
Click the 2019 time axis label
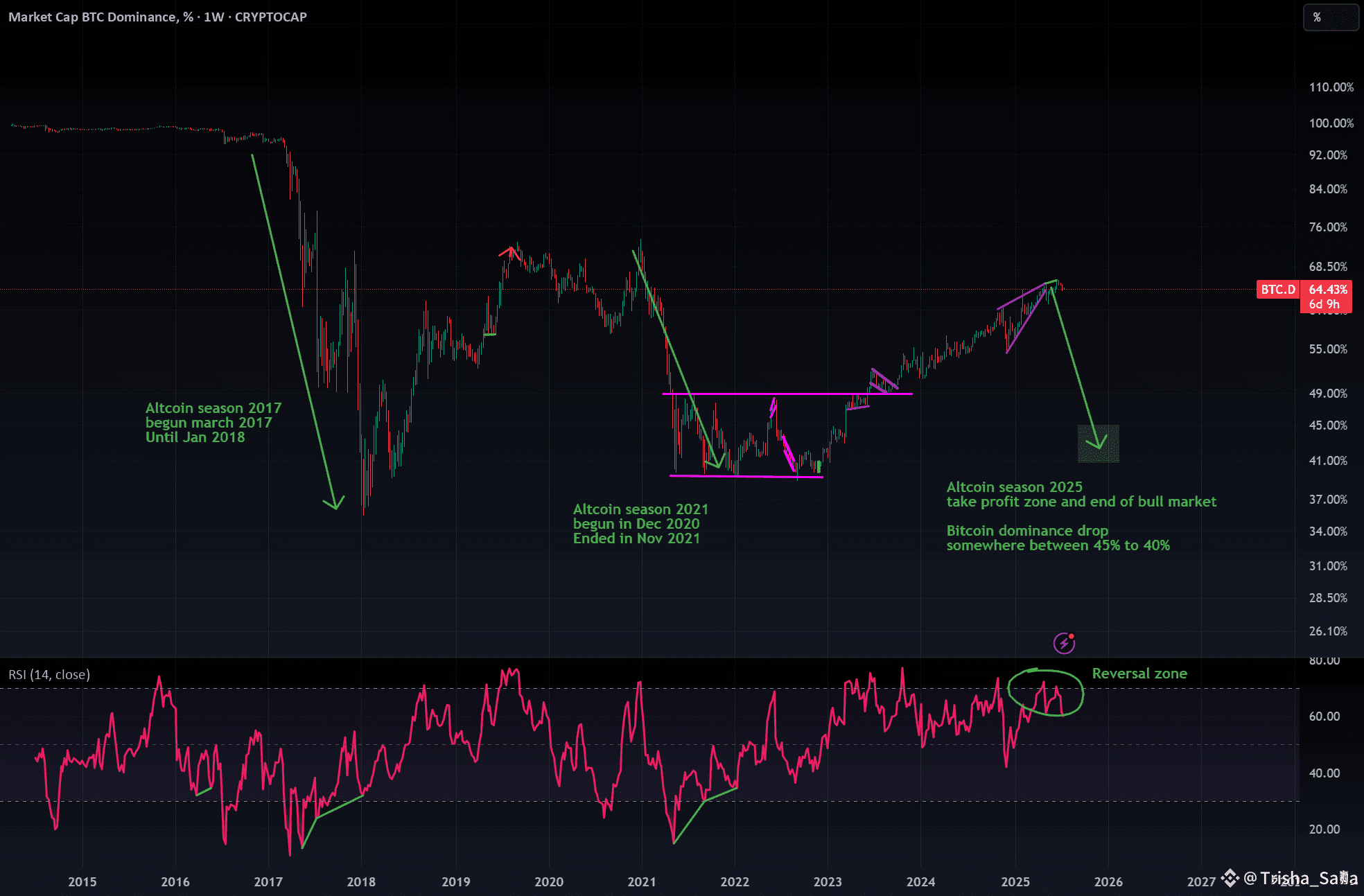[456, 882]
